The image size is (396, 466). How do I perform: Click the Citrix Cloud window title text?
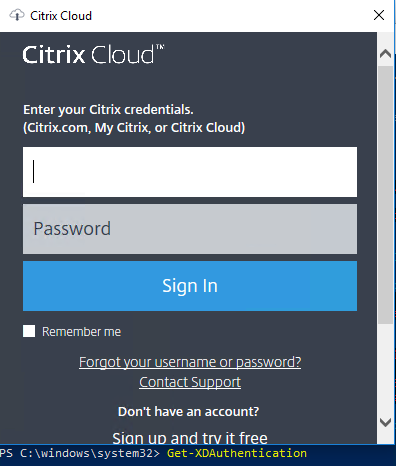pos(61,16)
